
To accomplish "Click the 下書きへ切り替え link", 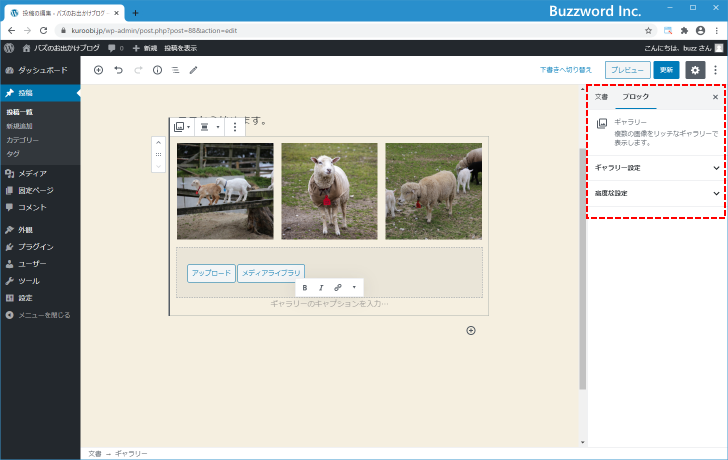I will [x=566, y=70].
